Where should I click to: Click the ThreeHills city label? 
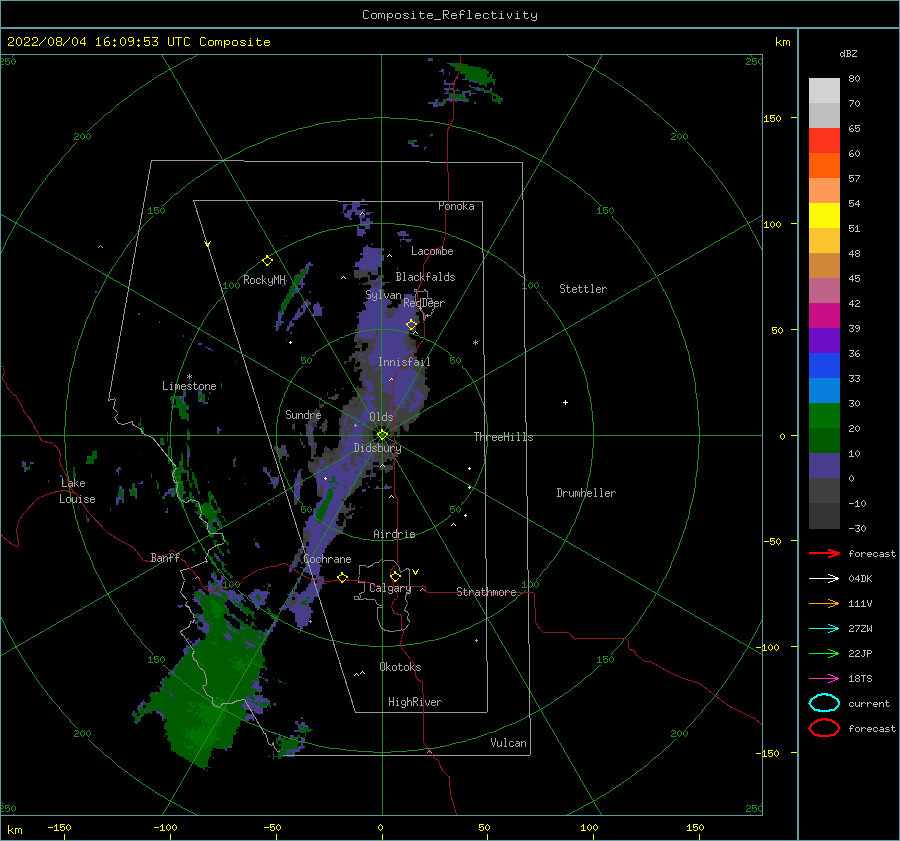(x=503, y=437)
